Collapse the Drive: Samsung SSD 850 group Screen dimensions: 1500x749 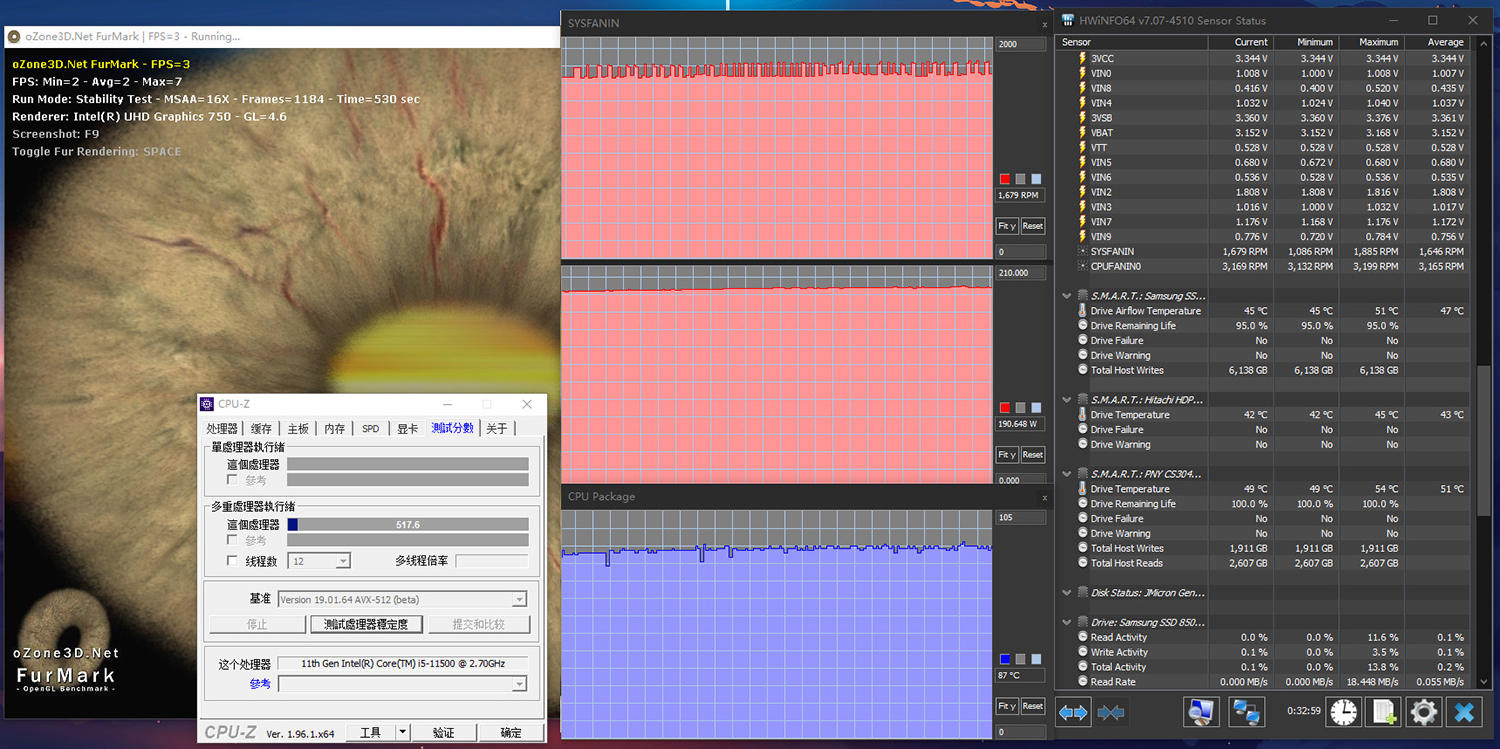(x=1066, y=622)
